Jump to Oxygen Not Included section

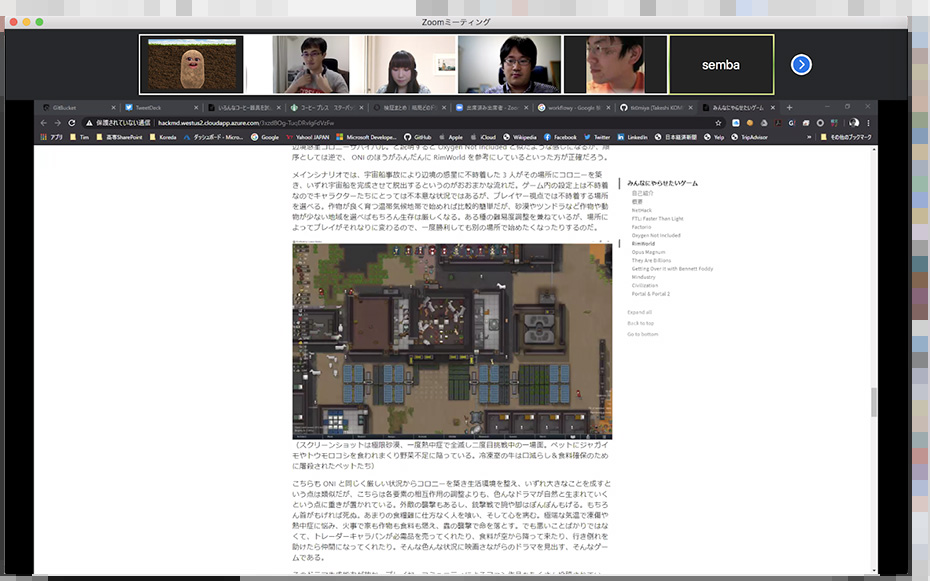tap(655, 235)
